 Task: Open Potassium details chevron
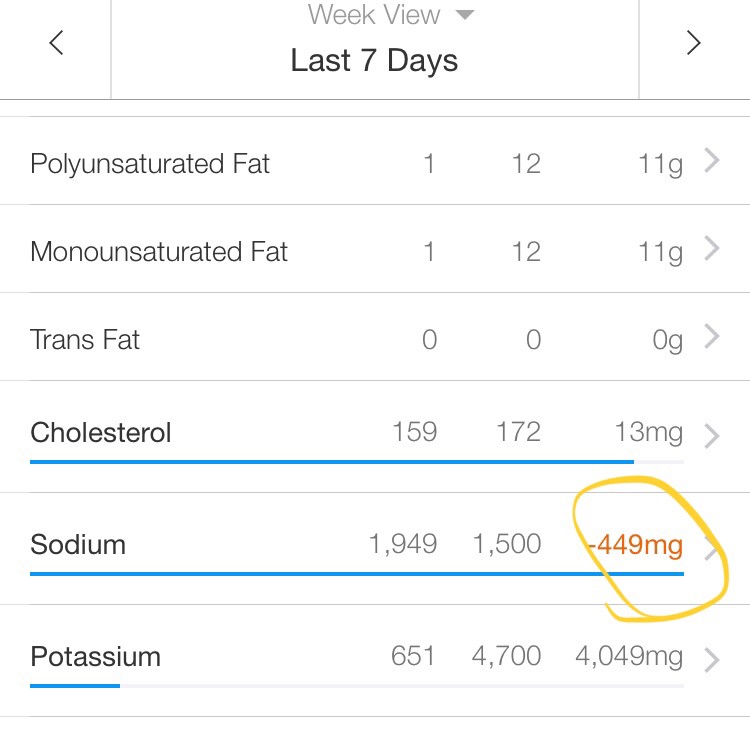coord(712,659)
